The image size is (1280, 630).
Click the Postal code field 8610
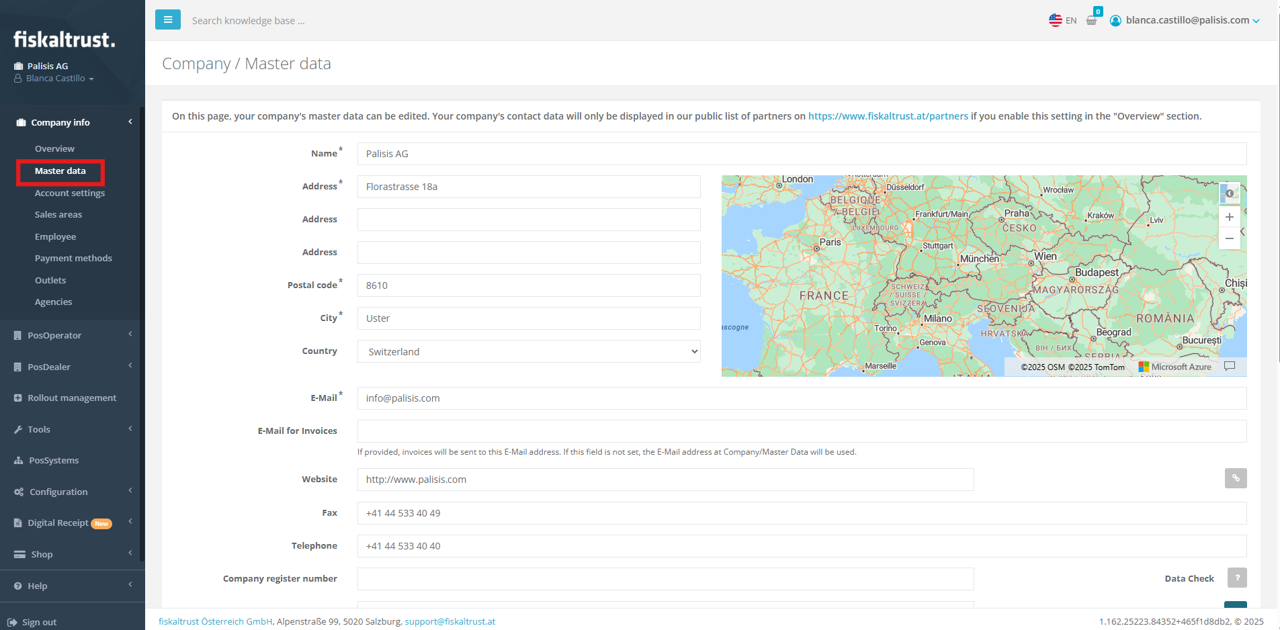pos(529,285)
